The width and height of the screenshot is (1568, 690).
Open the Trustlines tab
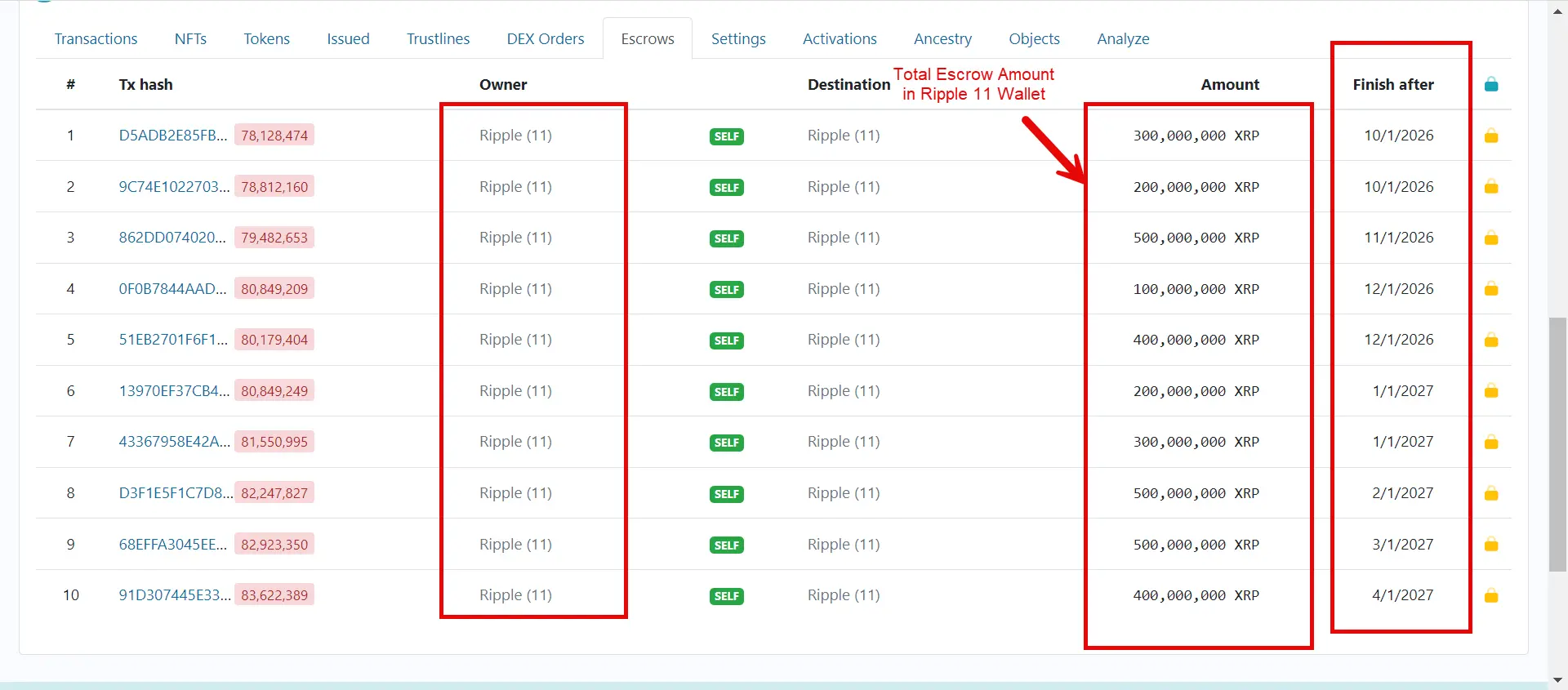coord(438,38)
